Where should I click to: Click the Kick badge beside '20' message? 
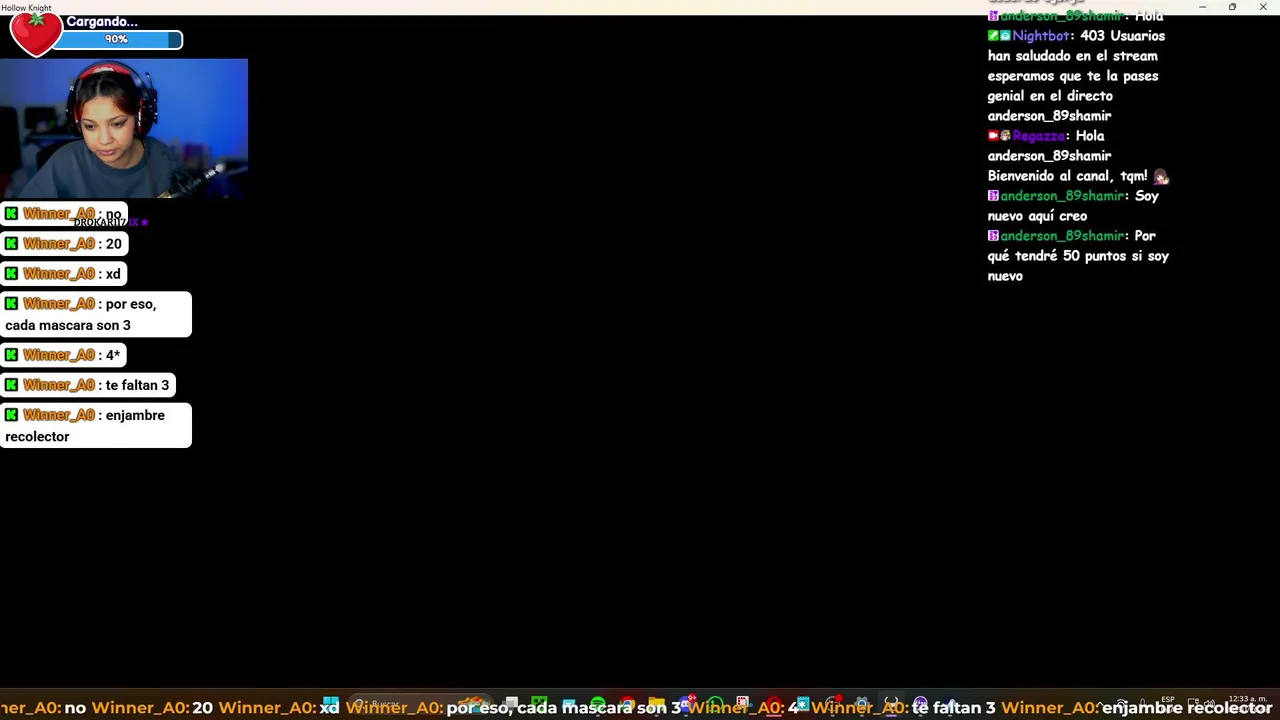pos(12,244)
